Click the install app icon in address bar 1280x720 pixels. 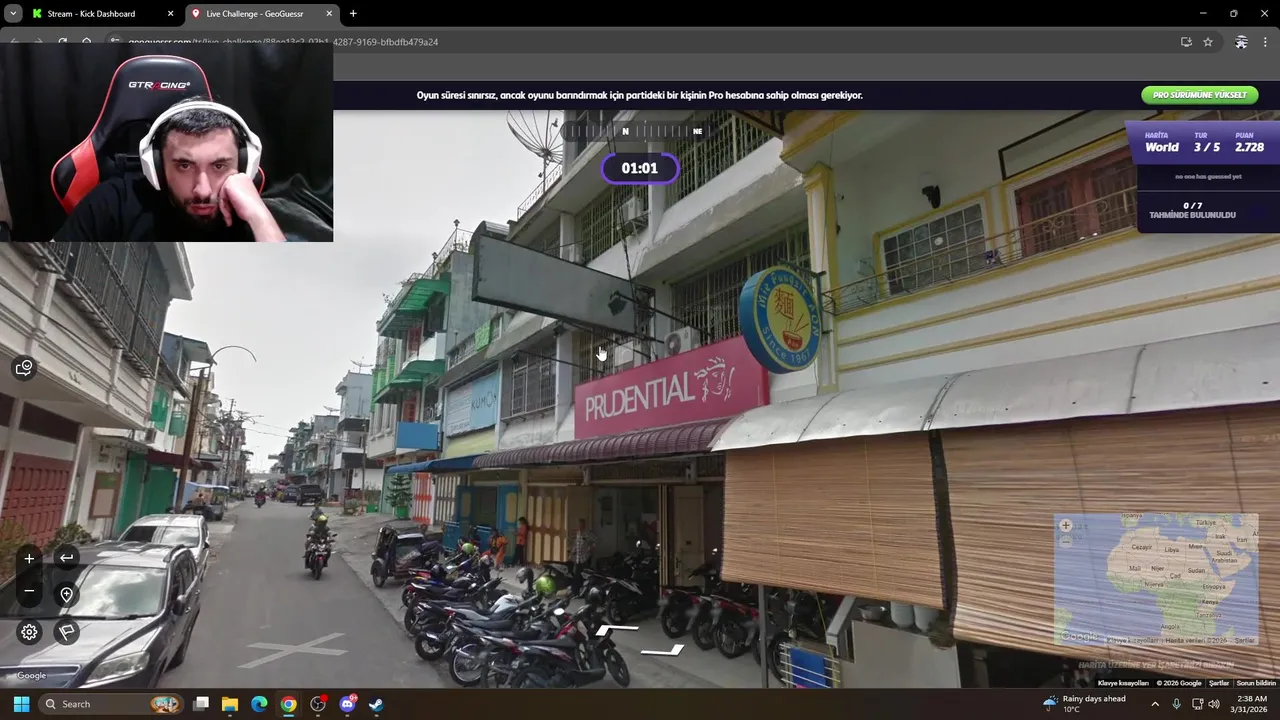point(1186,42)
